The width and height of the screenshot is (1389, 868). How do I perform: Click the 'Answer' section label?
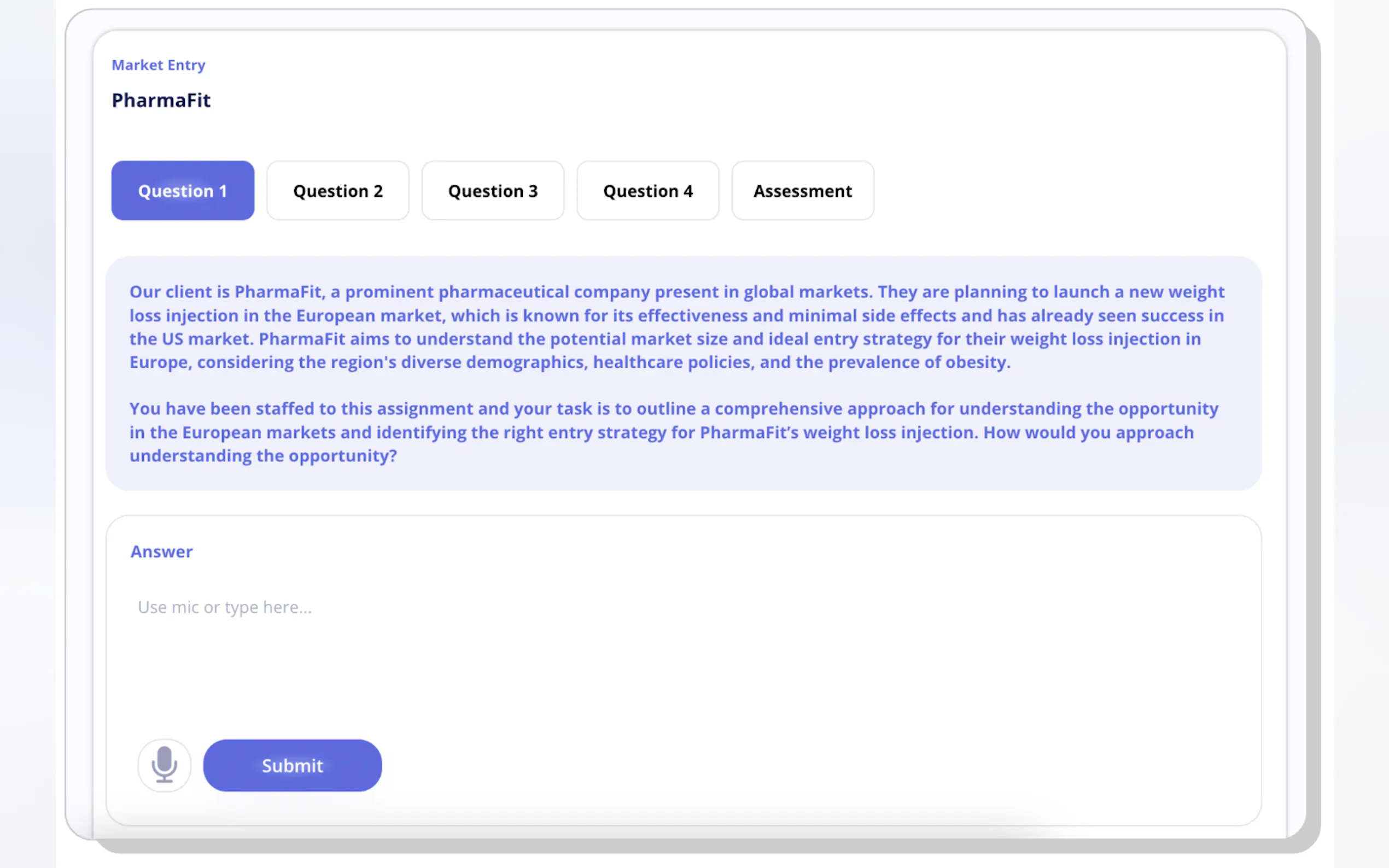coord(161,551)
